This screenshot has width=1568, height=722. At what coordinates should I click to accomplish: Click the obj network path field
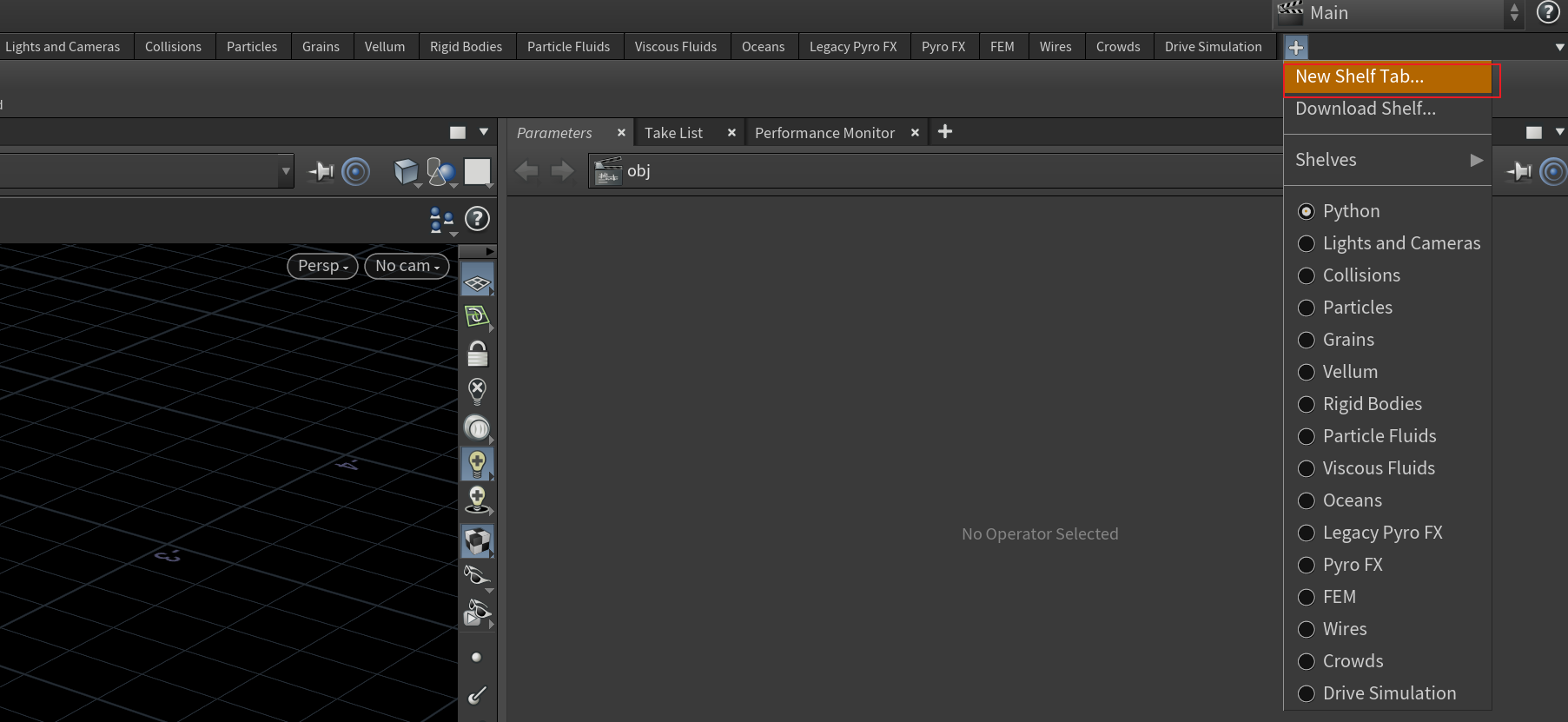(x=936, y=171)
